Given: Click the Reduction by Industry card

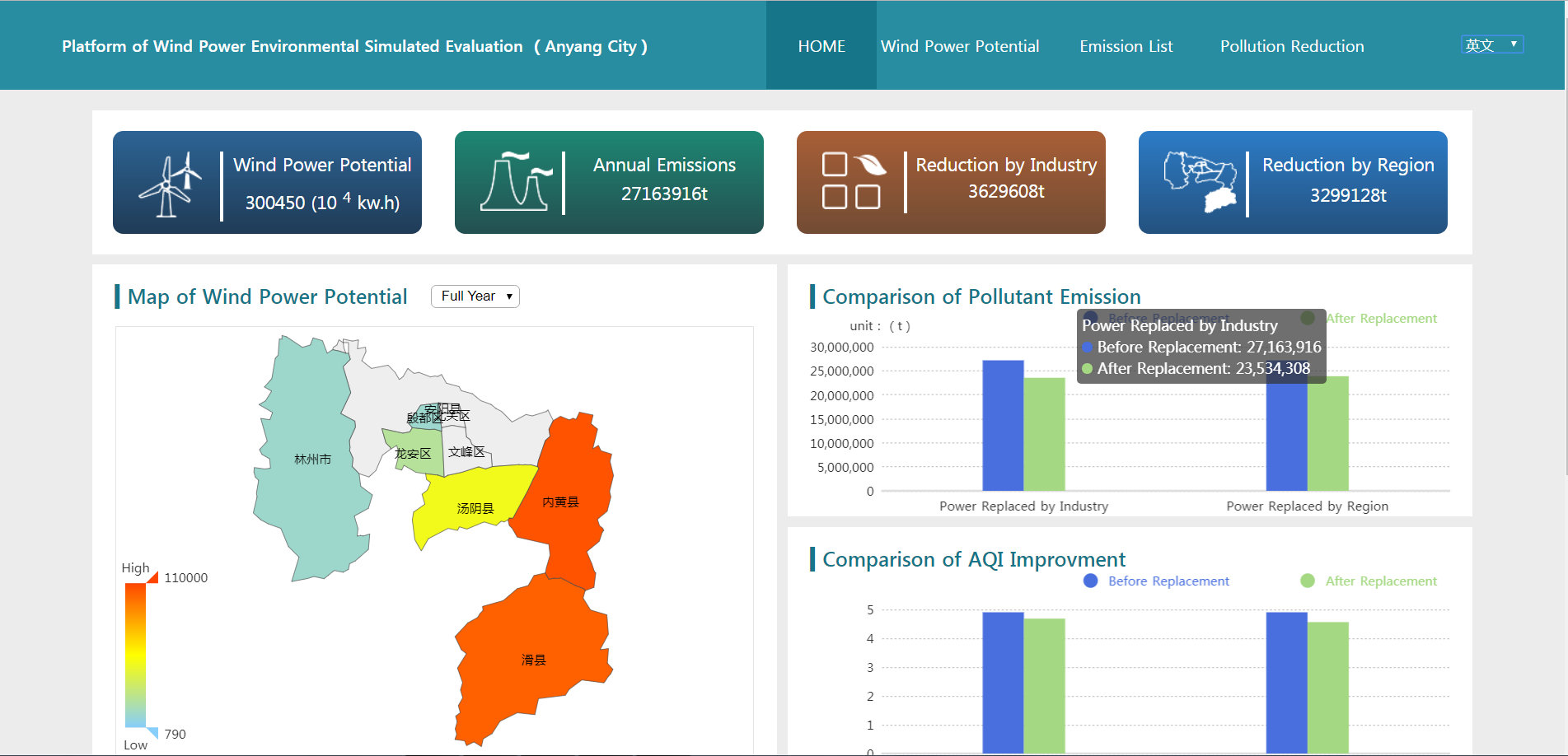Looking at the screenshot, I should (951, 182).
